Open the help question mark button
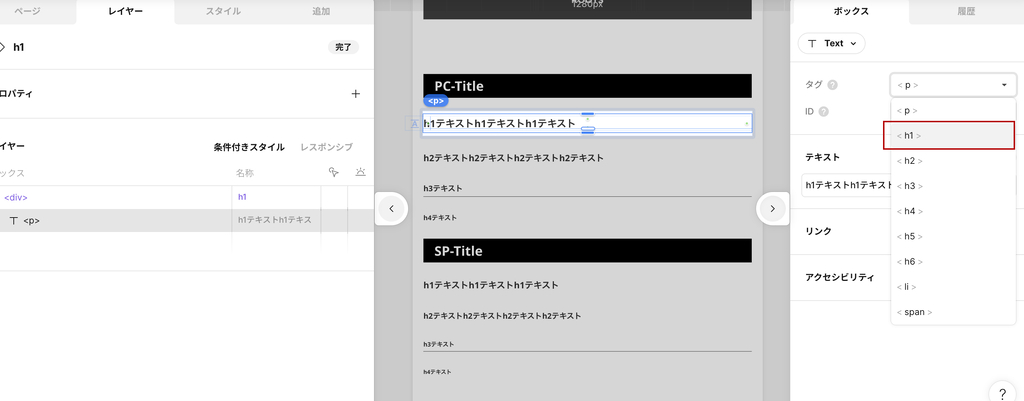1024x401 pixels. [x=1002, y=392]
